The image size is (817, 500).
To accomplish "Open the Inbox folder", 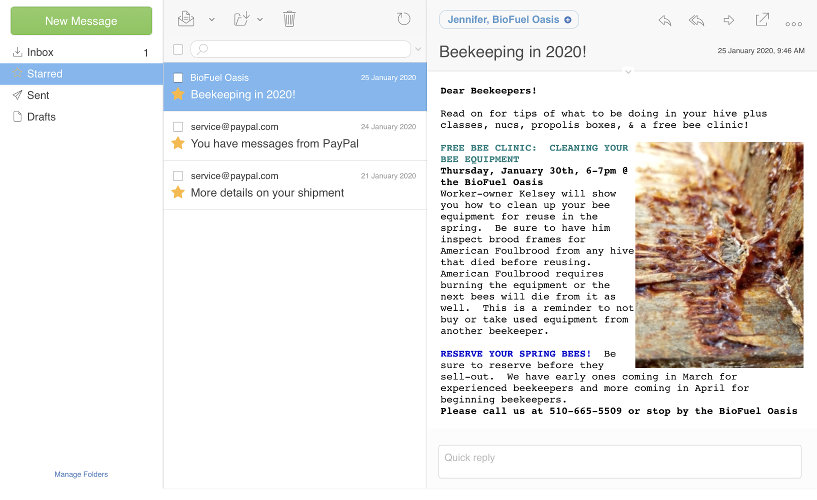I will pyautogui.click(x=41, y=52).
